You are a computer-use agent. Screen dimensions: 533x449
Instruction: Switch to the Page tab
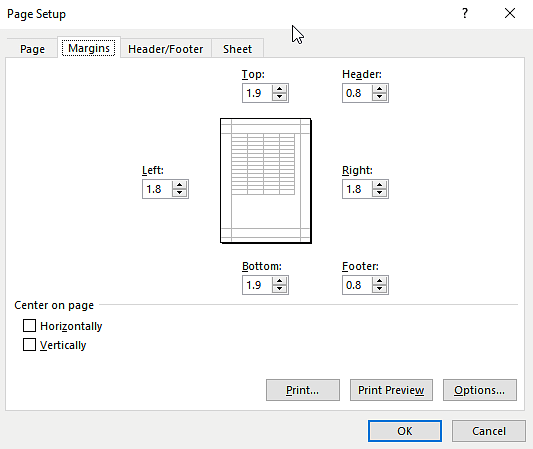coord(32,49)
